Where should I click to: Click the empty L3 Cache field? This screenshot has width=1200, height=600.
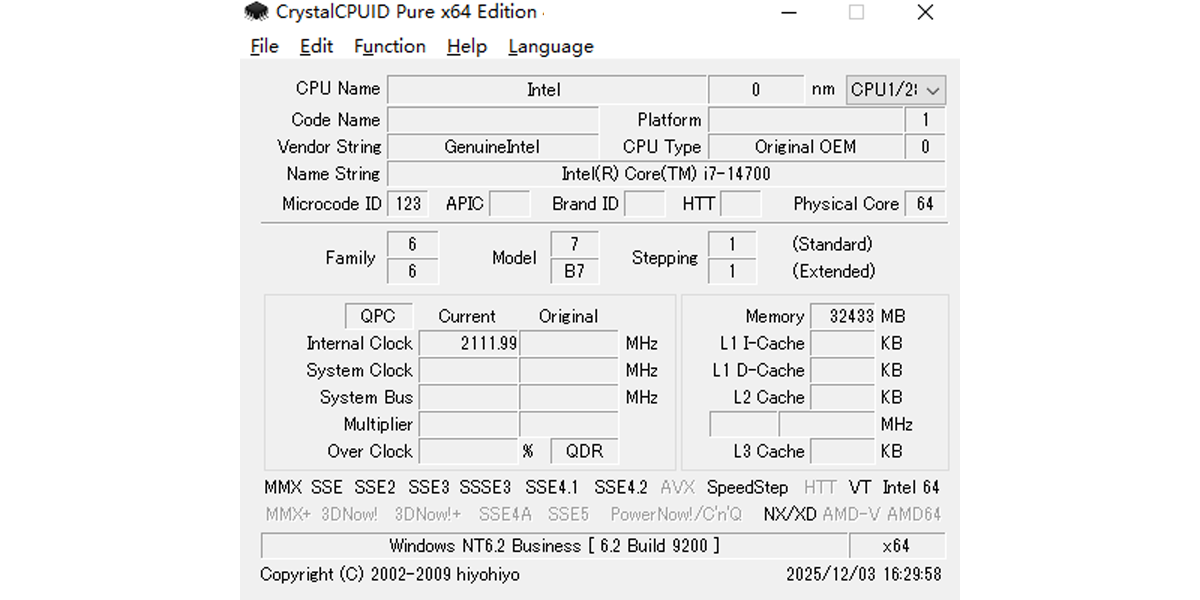click(x=843, y=451)
